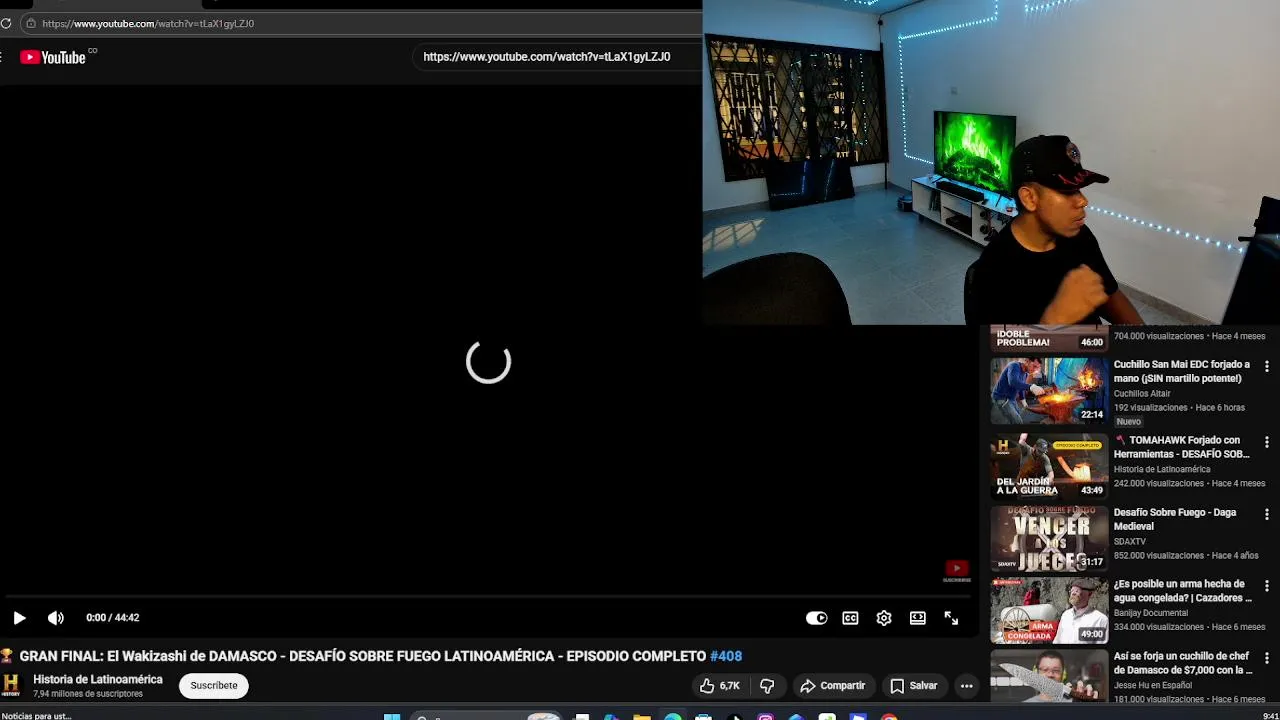
Task: Open the Damasco chef knife thumbnail
Action: [x=1049, y=677]
